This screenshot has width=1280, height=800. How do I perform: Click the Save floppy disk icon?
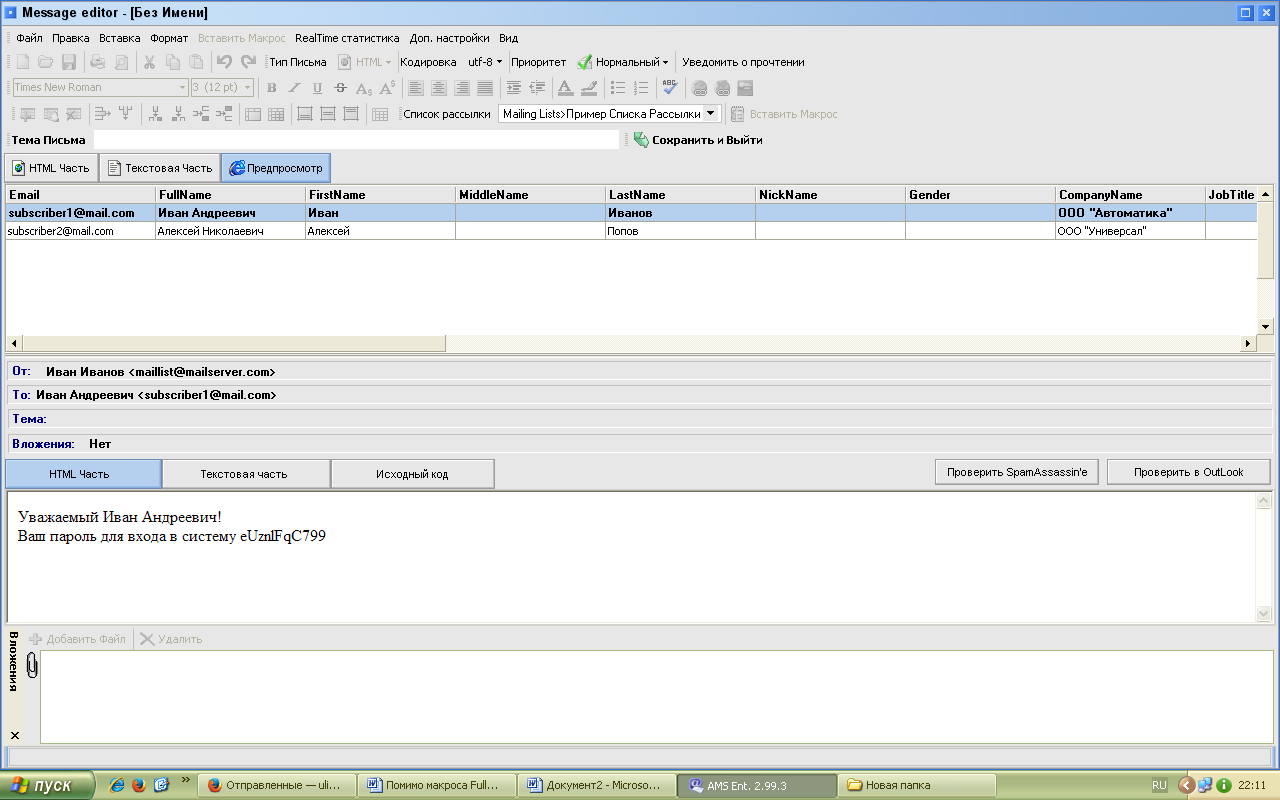point(69,62)
